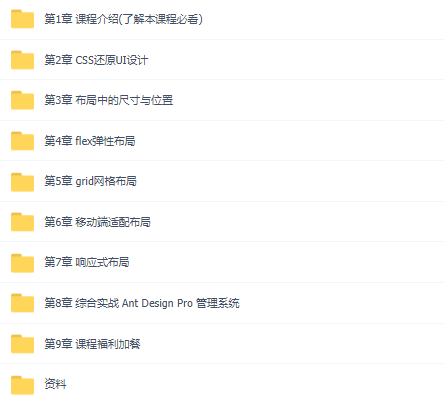Image resolution: width=444 pixels, height=401 pixels.
Task: Open the 第1章 课程介绍 folder icon
Action: tap(22, 19)
